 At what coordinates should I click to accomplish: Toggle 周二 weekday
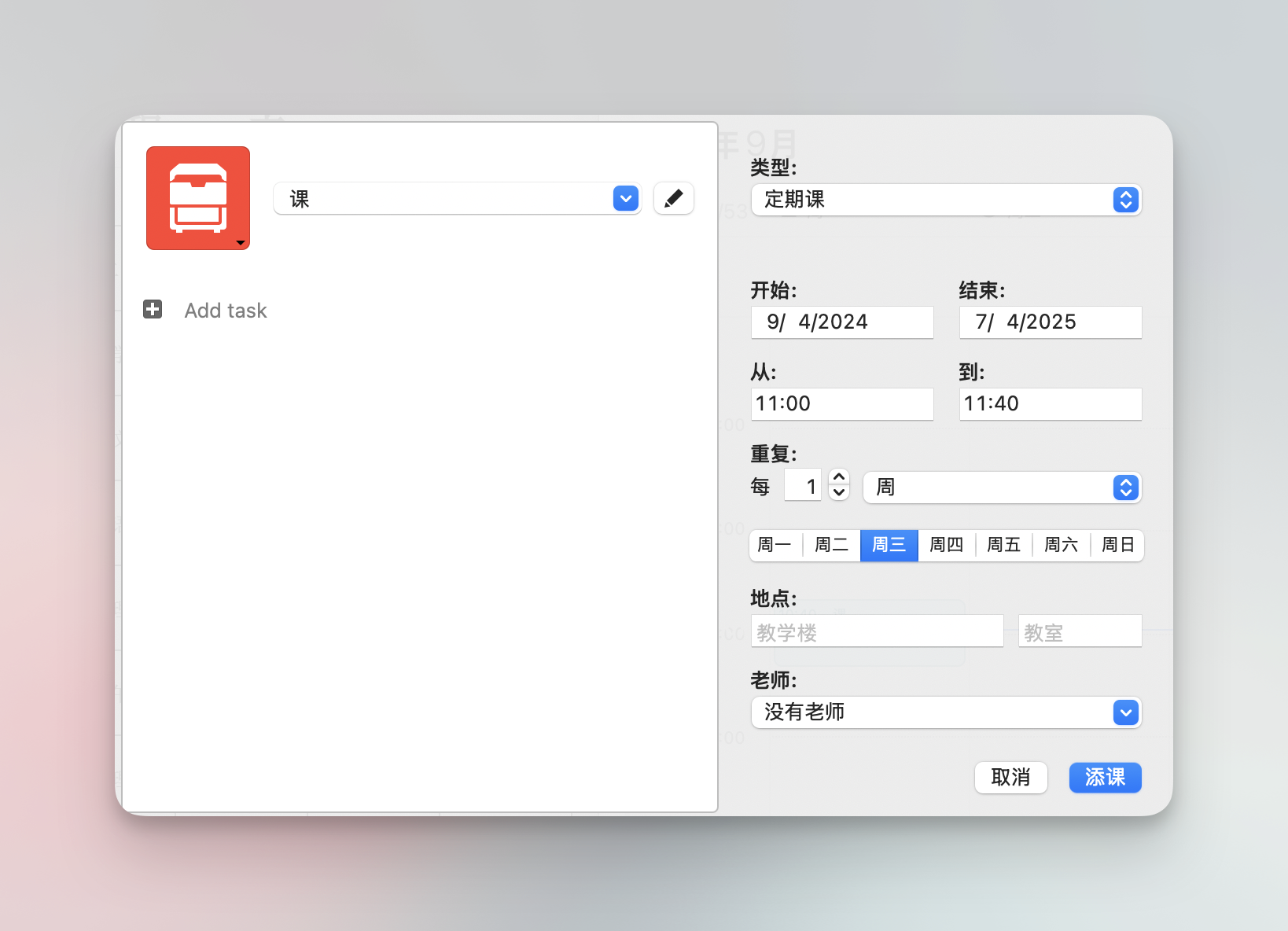831,545
